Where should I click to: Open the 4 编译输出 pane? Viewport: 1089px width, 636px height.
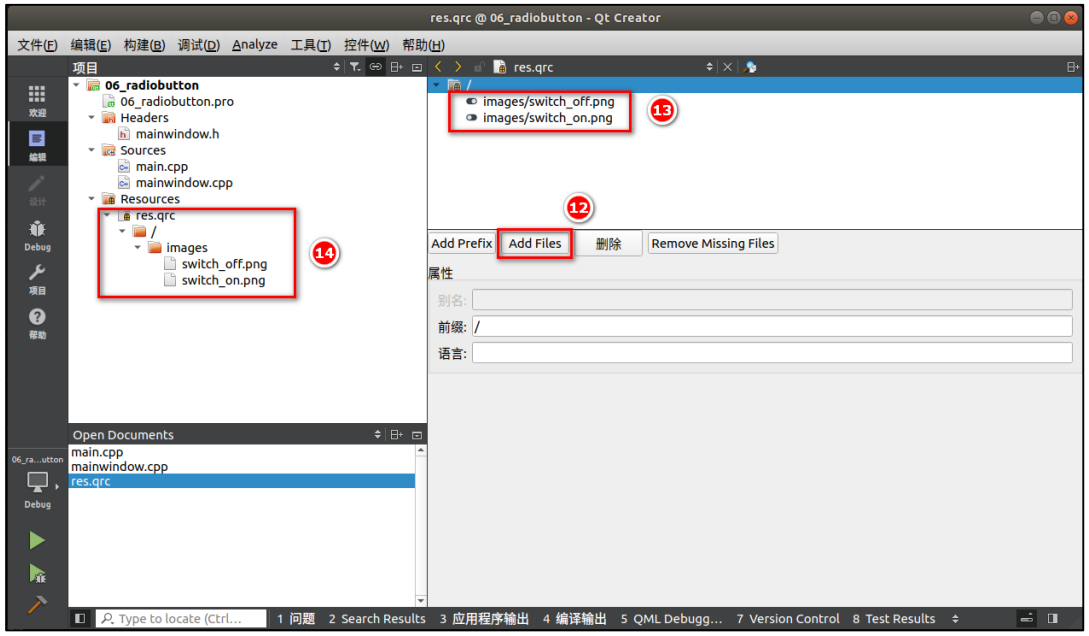(574, 618)
